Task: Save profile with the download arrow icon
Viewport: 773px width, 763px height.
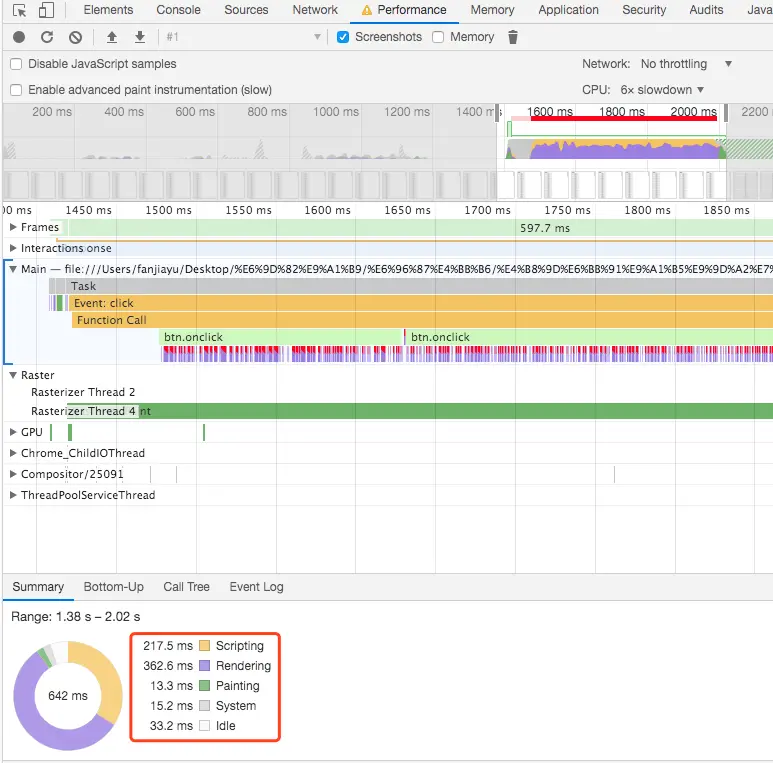Action: tap(140, 37)
